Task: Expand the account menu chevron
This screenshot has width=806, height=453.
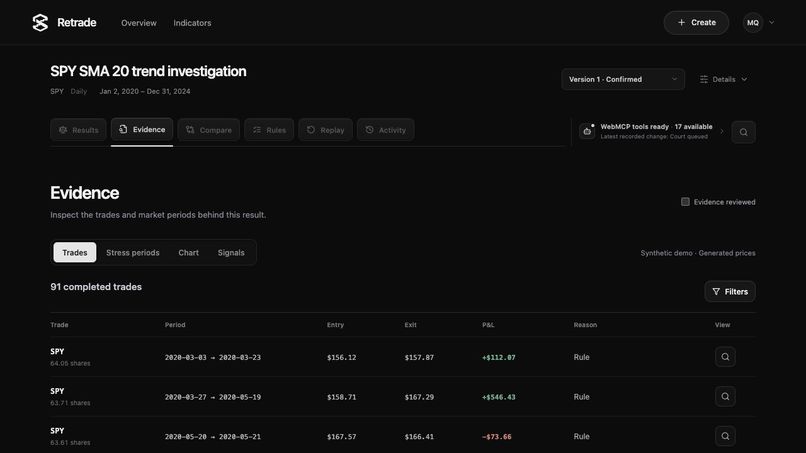Action: tap(772, 23)
